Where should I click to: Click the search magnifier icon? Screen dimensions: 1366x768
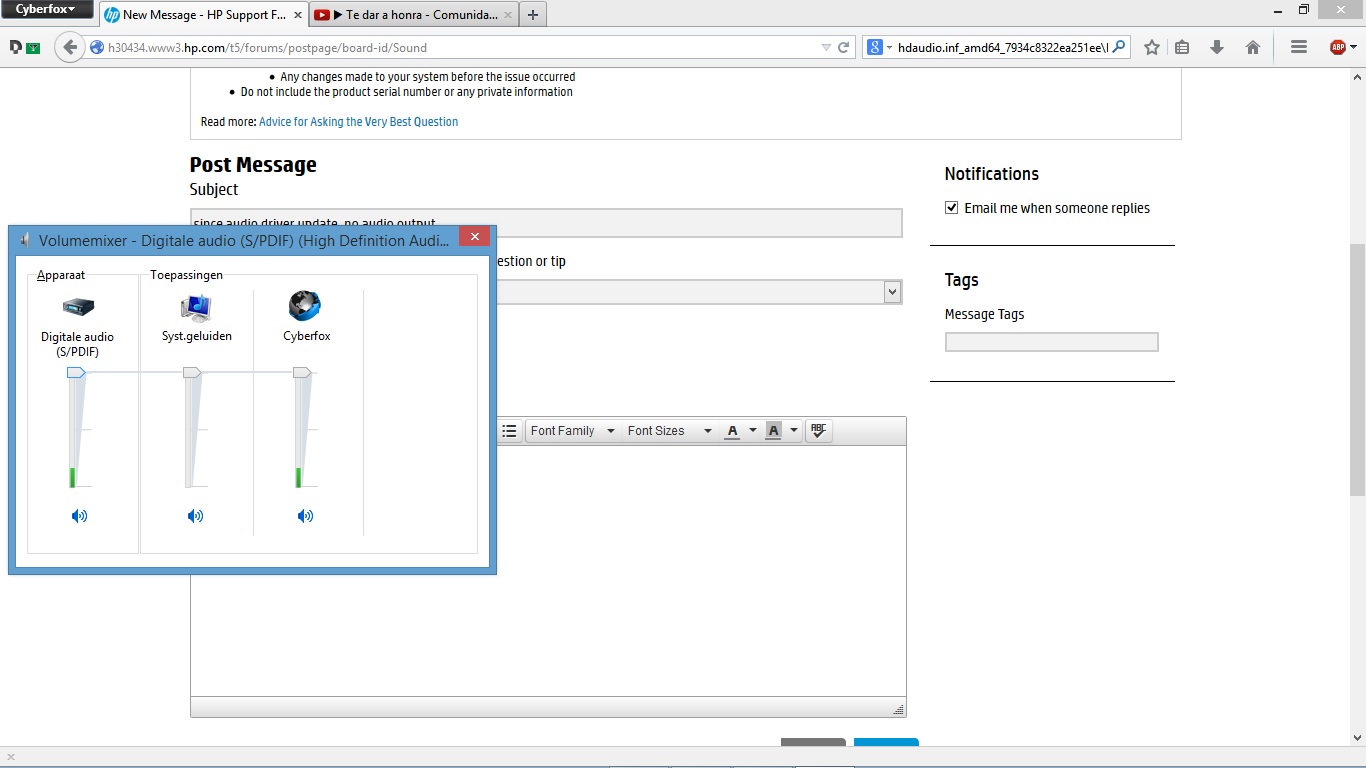[1119, 46]
